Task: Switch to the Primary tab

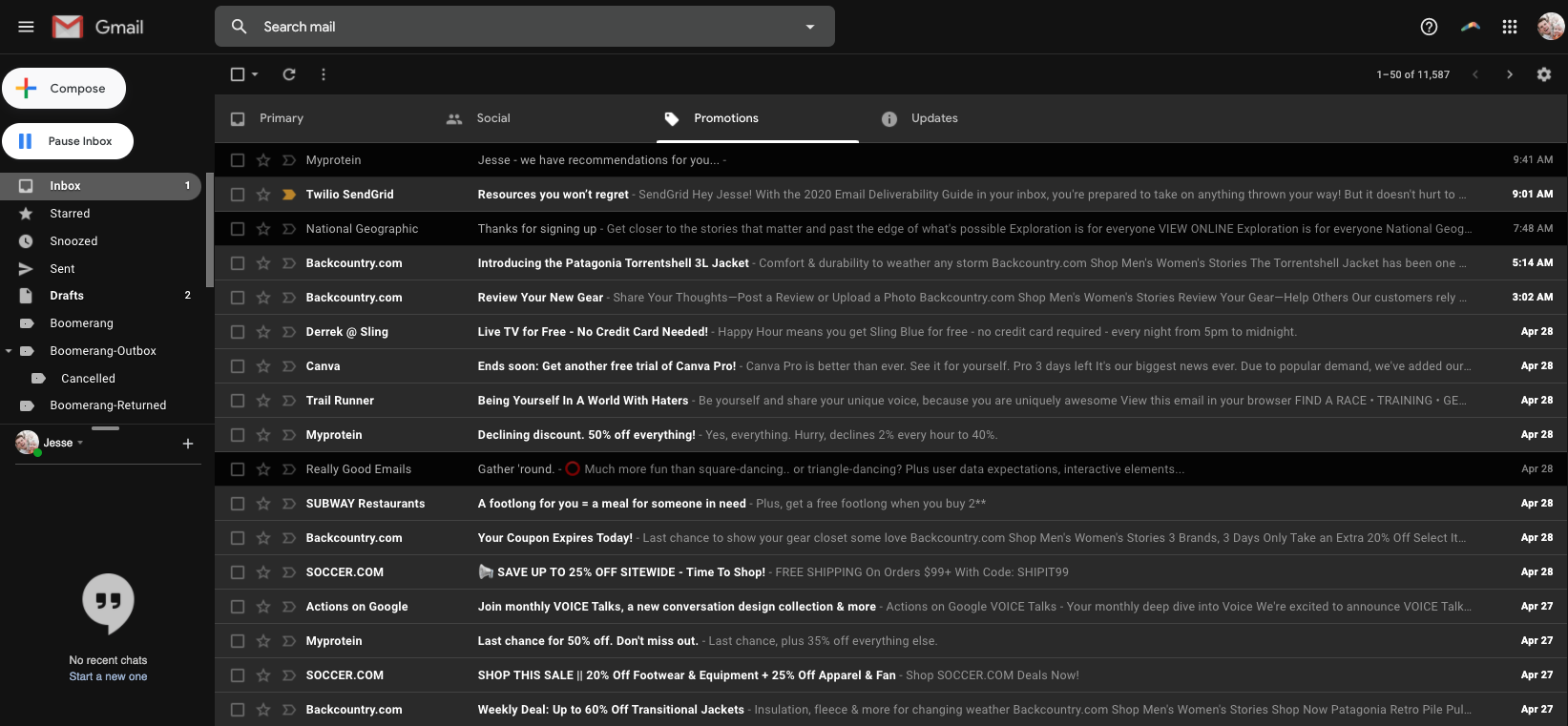Action: pos(281,118)
